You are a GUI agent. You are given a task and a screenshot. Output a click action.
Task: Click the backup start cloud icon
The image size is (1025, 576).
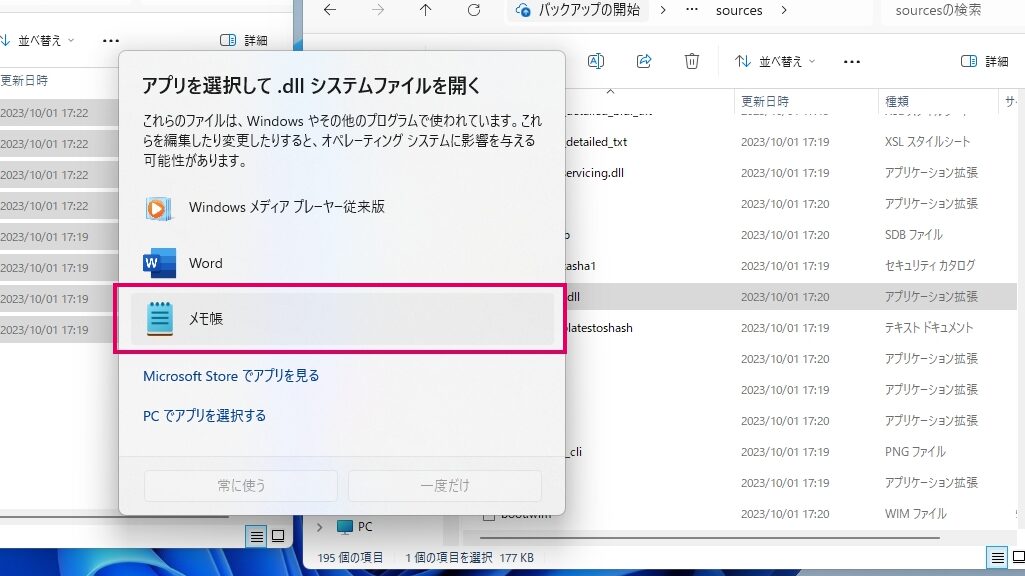[x=523, y=10]
